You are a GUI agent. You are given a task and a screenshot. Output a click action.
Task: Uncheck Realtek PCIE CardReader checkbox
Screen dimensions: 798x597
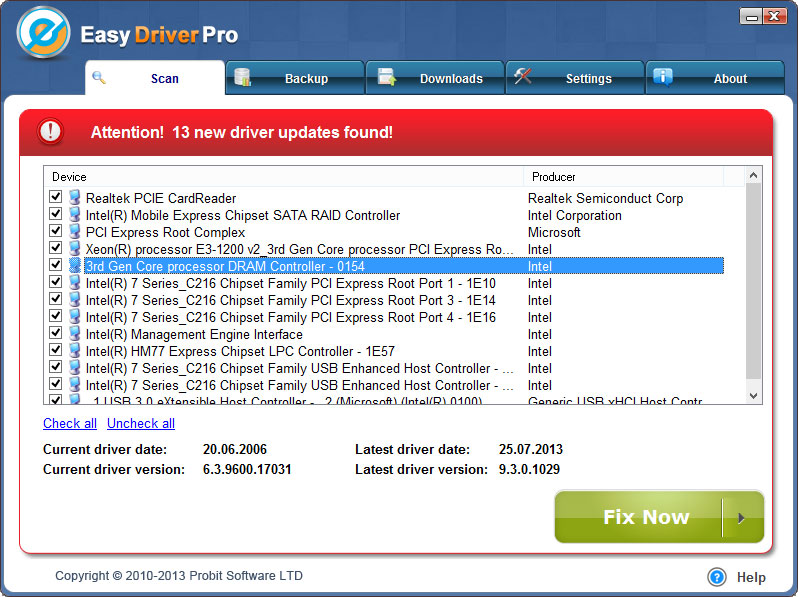[55, 196]
